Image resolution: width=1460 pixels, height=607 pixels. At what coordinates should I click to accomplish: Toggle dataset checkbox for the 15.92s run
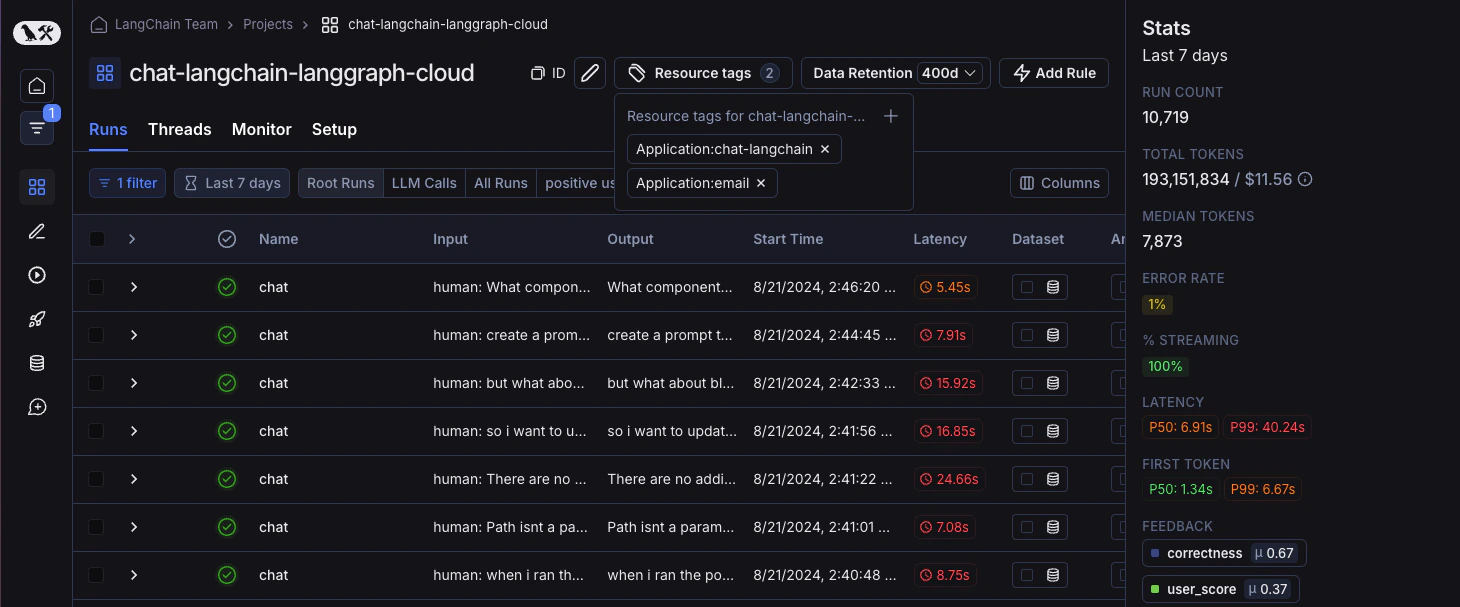pos(1027,383)
